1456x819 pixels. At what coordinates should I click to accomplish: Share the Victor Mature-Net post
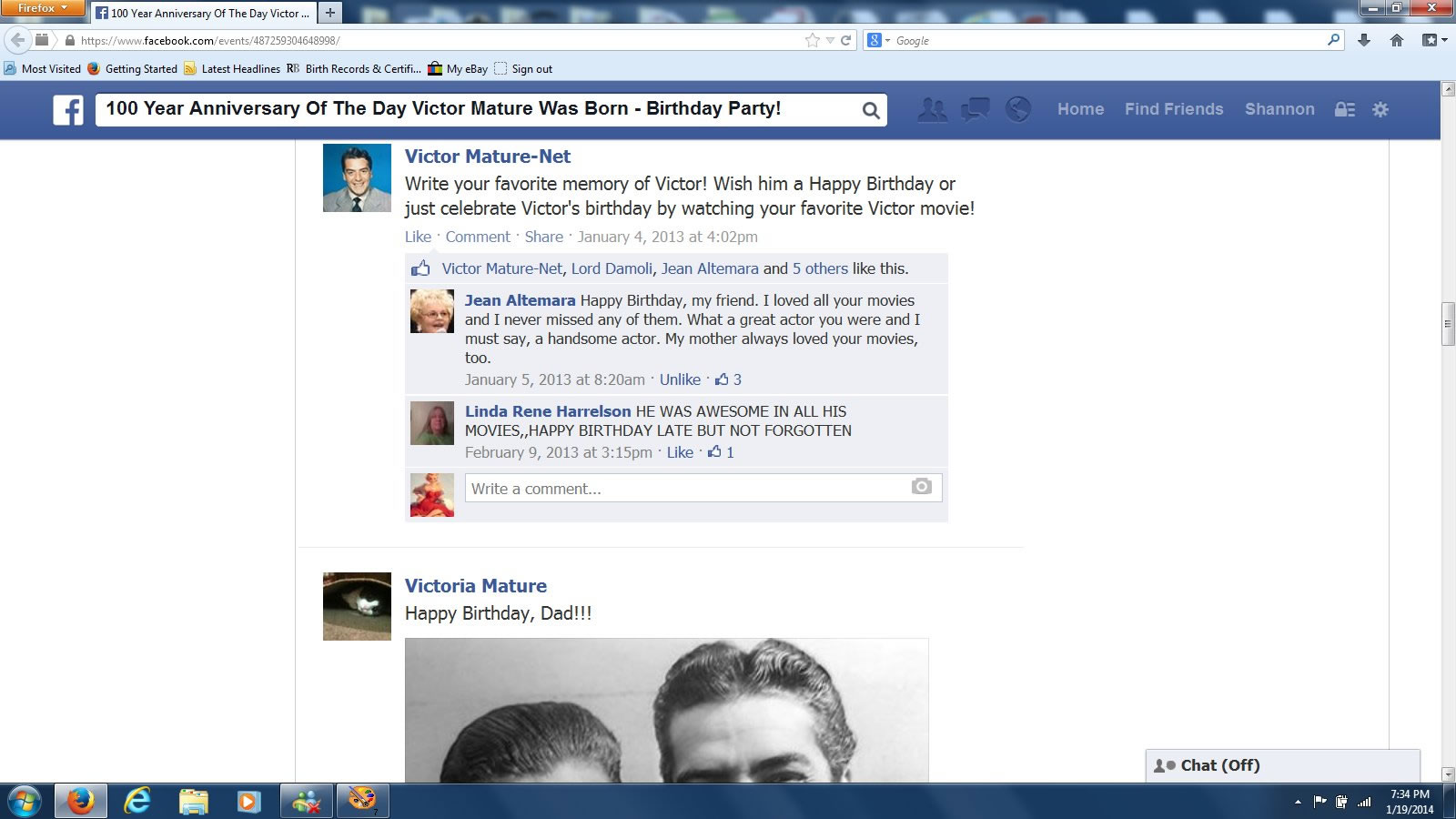[543, 237]
